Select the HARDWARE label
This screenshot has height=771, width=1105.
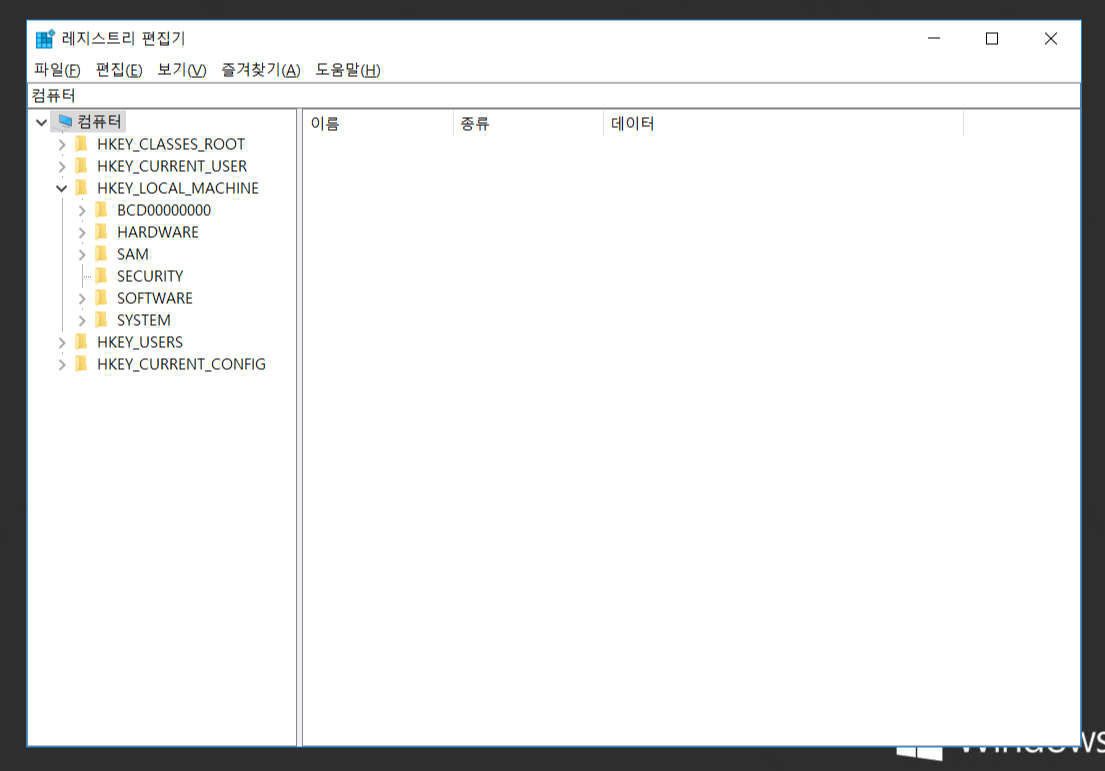point(158,232)
